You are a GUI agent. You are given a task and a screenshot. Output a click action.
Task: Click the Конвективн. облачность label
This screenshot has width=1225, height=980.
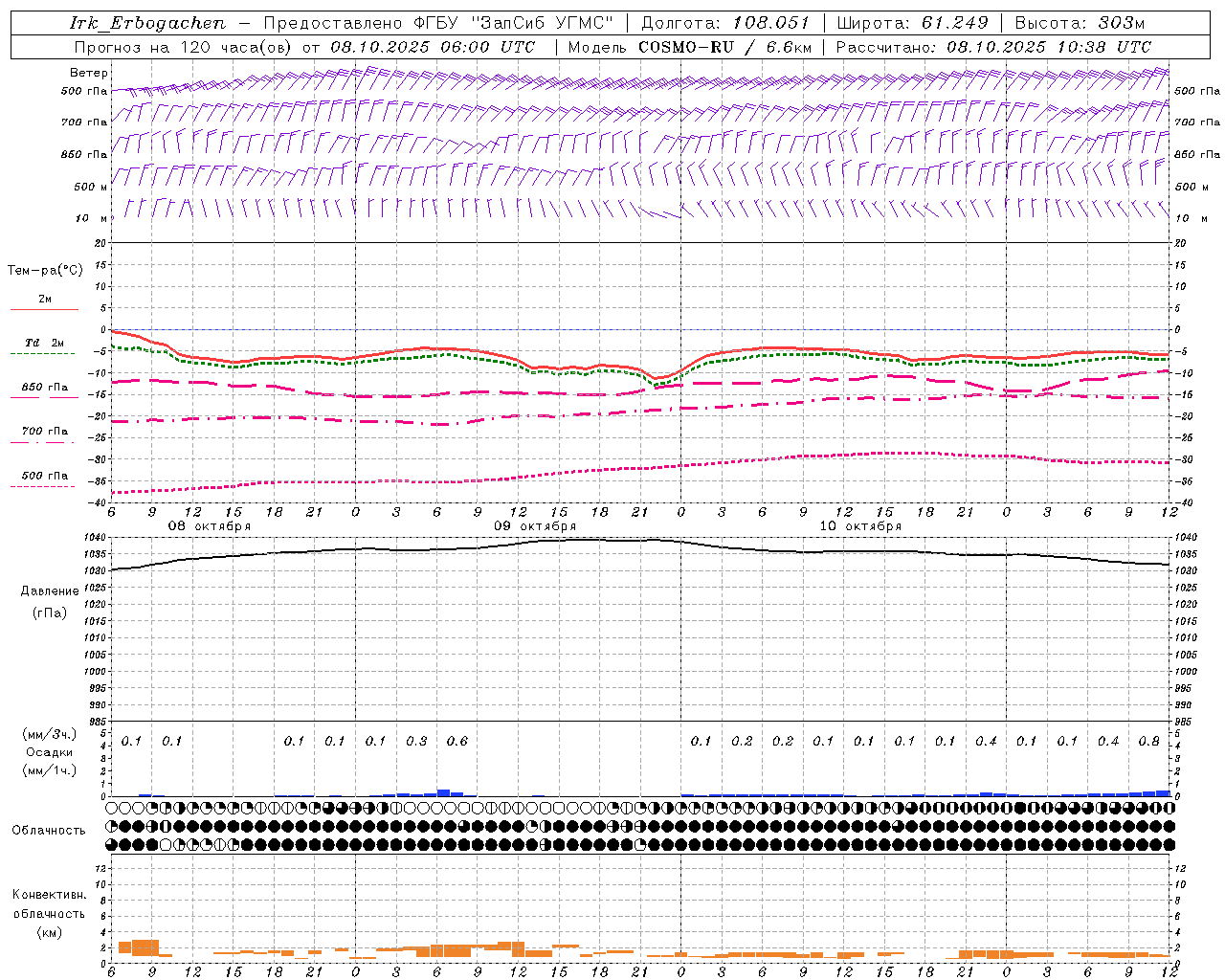49,904
